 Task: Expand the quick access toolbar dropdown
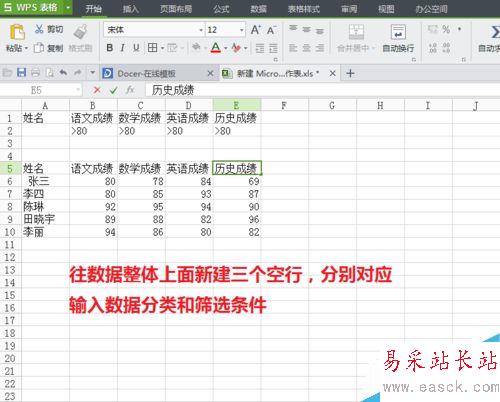[92, 72]
